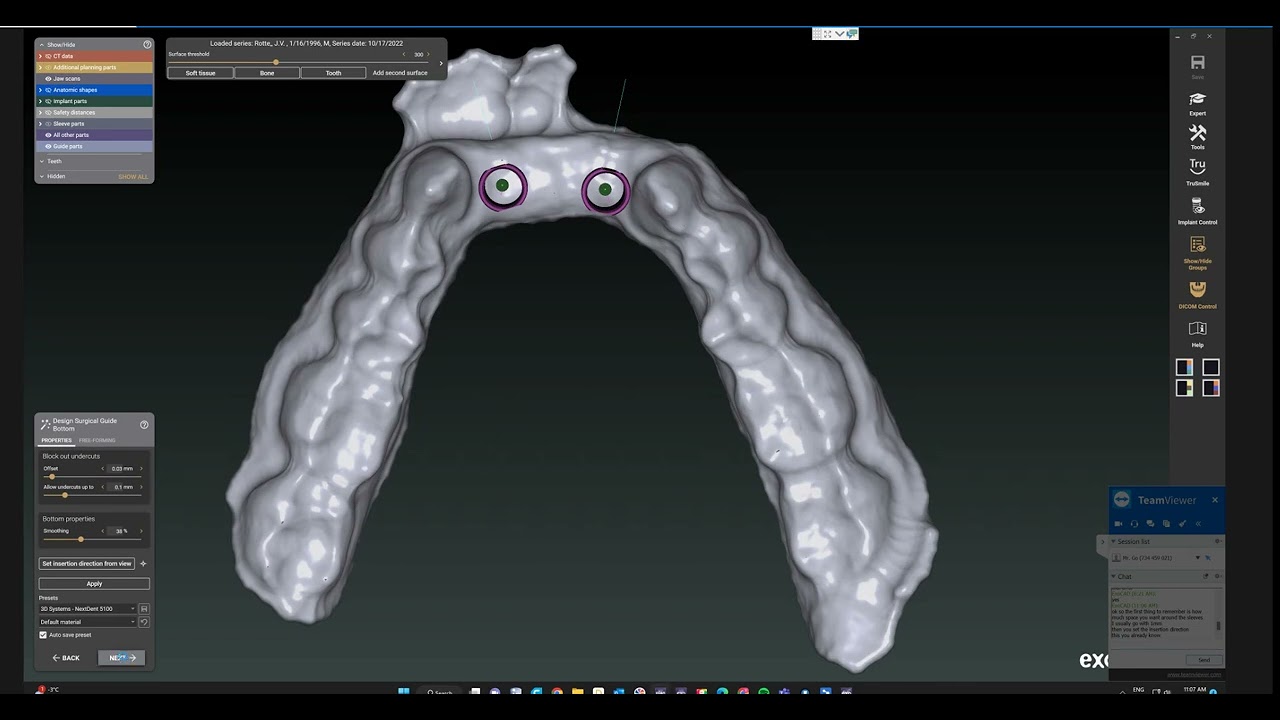Open the Default material dropdown
Screen dimensions: 1280x720
point(87,622)
